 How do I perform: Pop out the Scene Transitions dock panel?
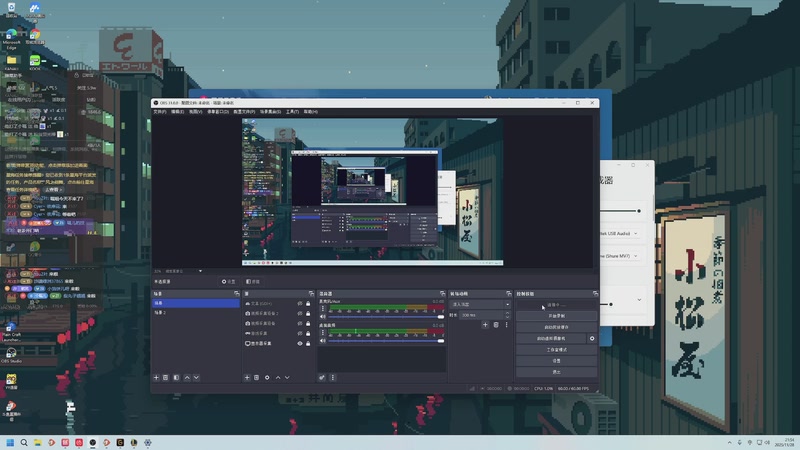509,294
